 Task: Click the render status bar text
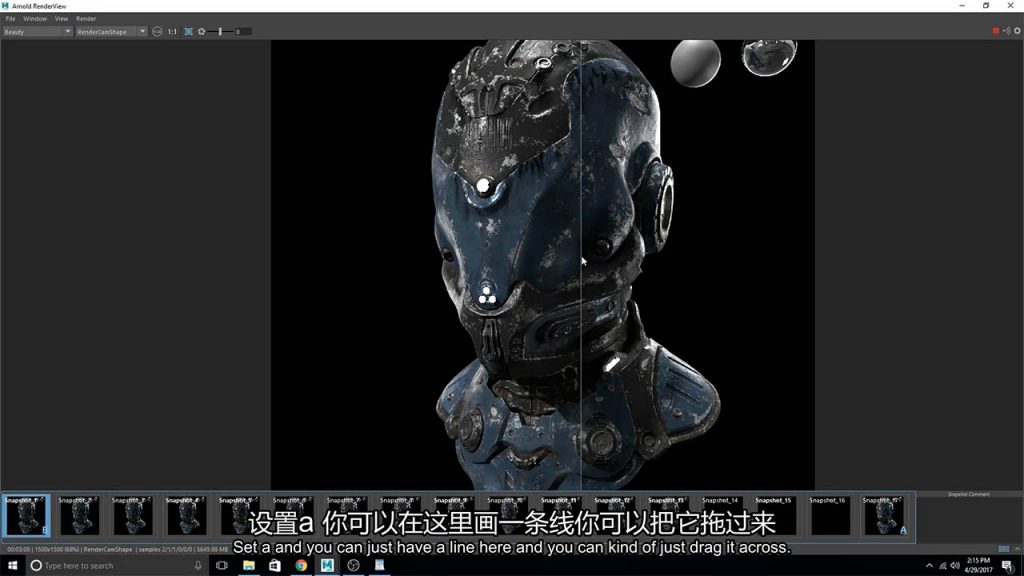click(118, 549)
